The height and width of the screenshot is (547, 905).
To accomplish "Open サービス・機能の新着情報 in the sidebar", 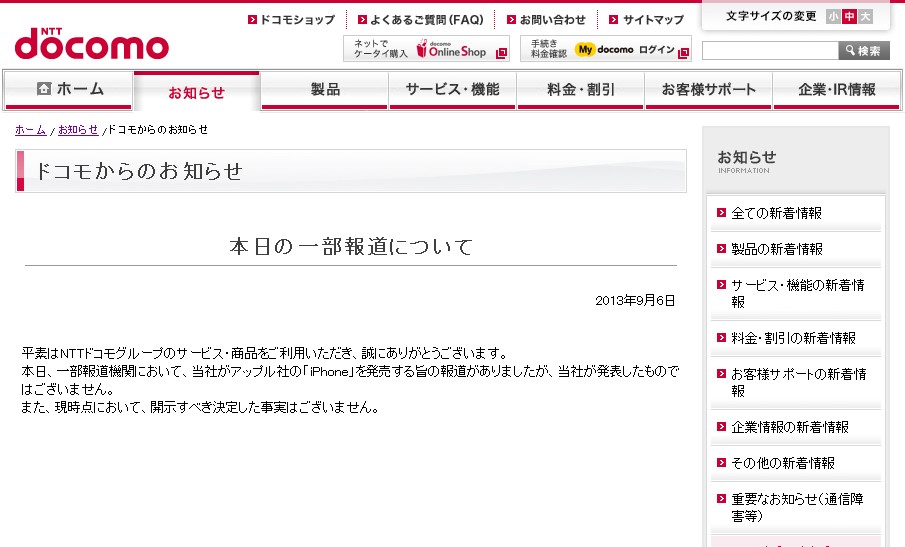I will 798,293.
